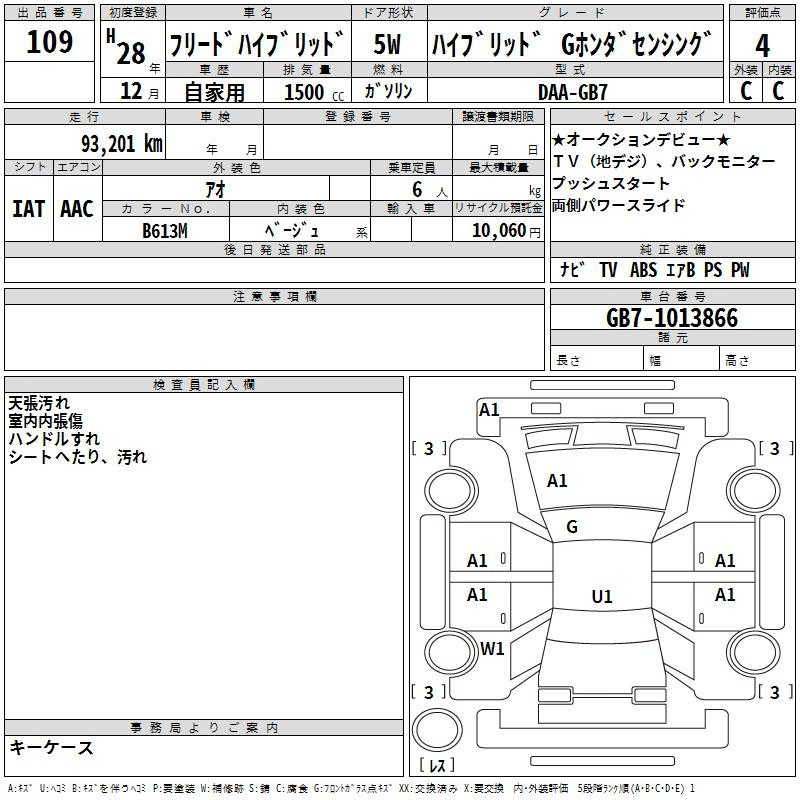This screenshot has height=800, width=800.
Task: Select color number B613M
Action: pyautogui.click(x=165, y=231)
